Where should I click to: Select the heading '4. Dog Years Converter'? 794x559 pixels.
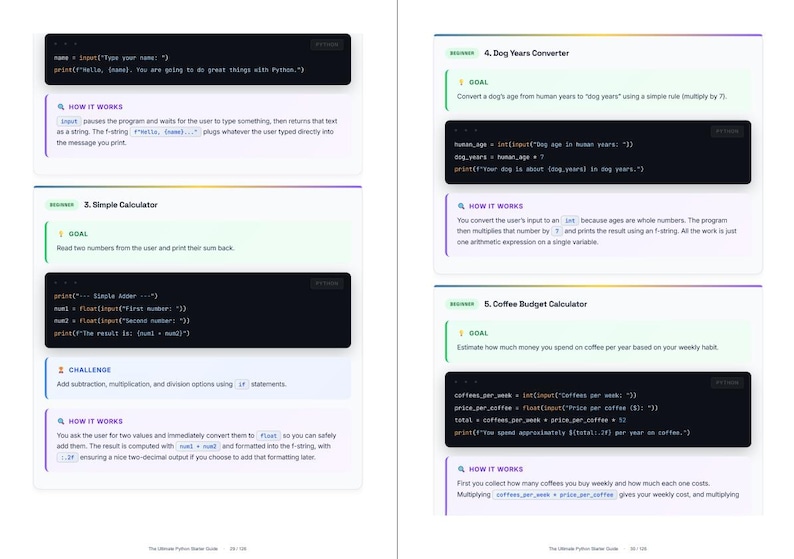pos(527,53)
